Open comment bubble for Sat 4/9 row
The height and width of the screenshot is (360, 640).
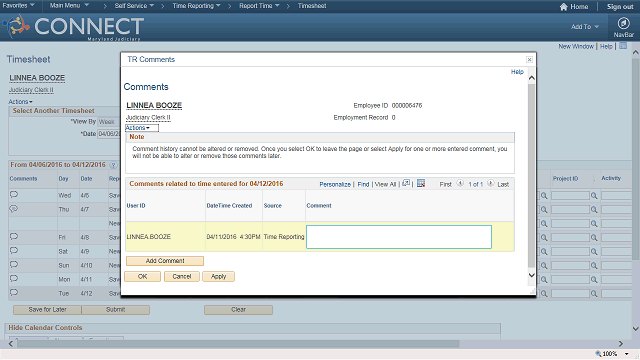coord(14,251)
